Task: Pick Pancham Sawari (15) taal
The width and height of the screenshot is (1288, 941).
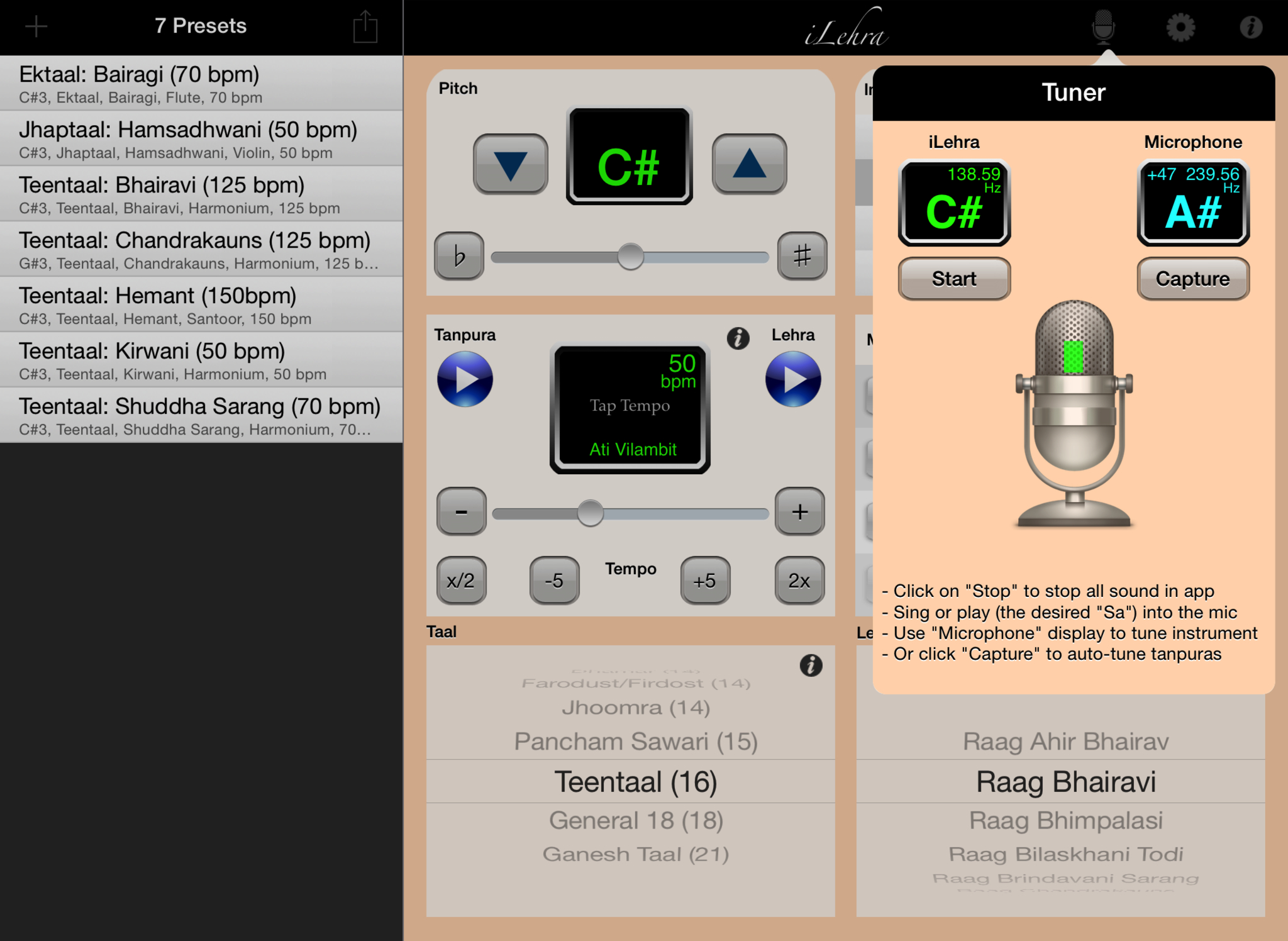Action: coord(635,742)
